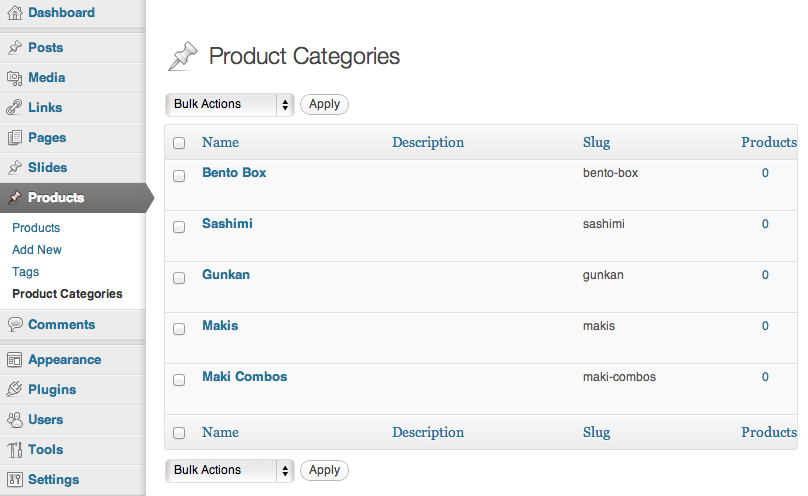Viewport: 808px width, 496px height.
Task: Open the Tags submenu link
Action: point(26,272)
